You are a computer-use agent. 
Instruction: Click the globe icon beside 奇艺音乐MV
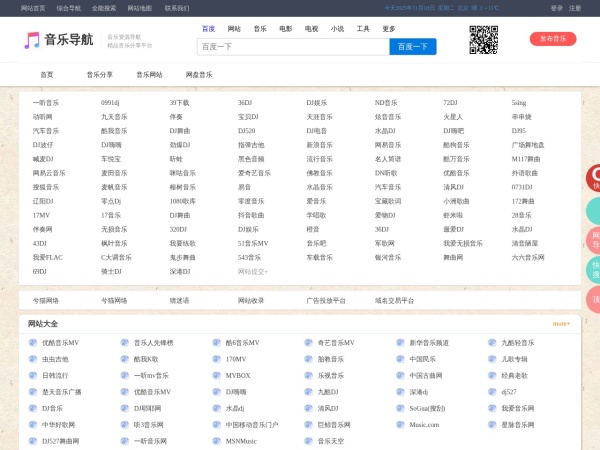(308, 342)
